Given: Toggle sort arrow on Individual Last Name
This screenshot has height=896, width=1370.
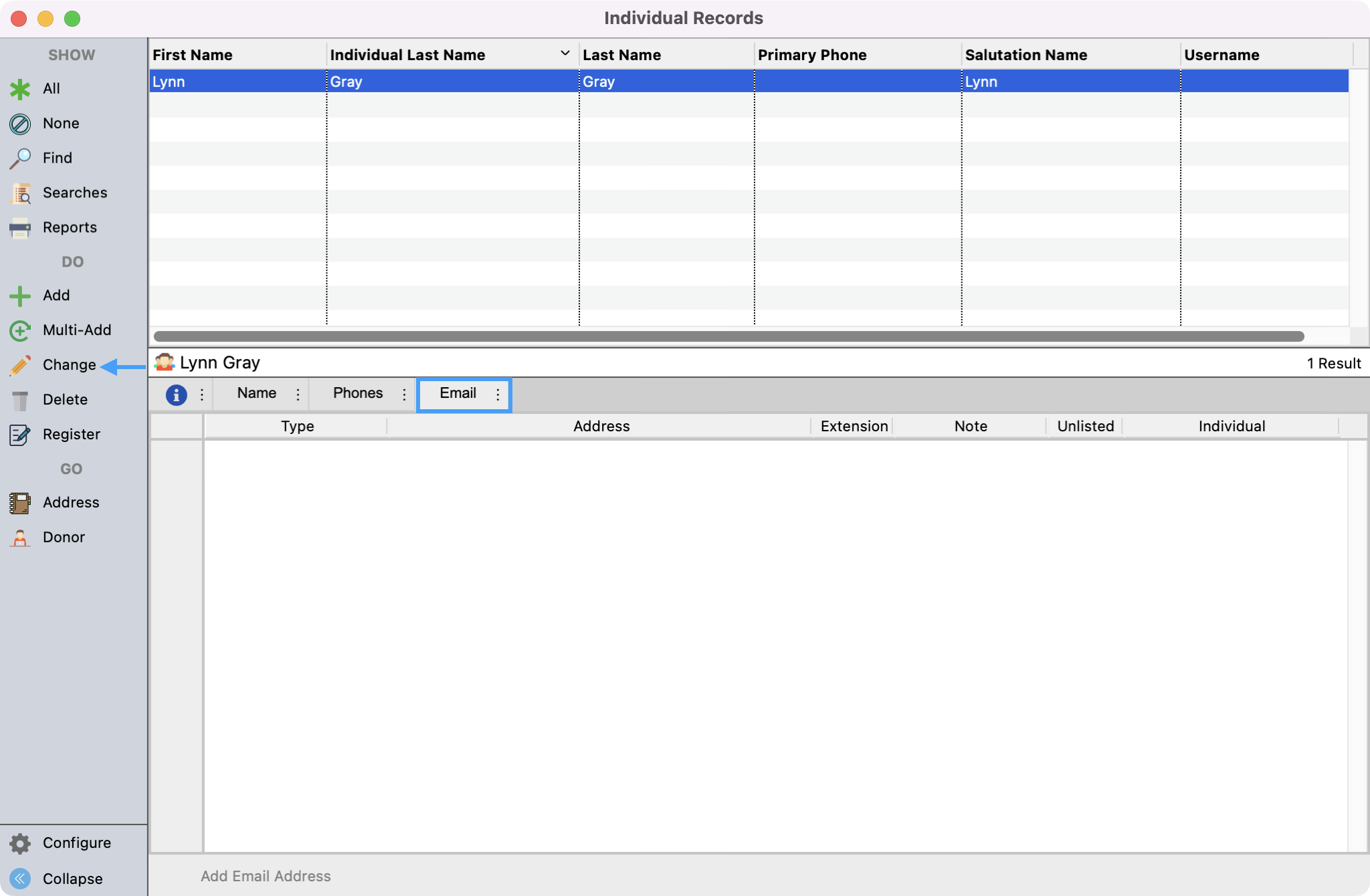Looking at the screenshot, I should click(565, 53).
